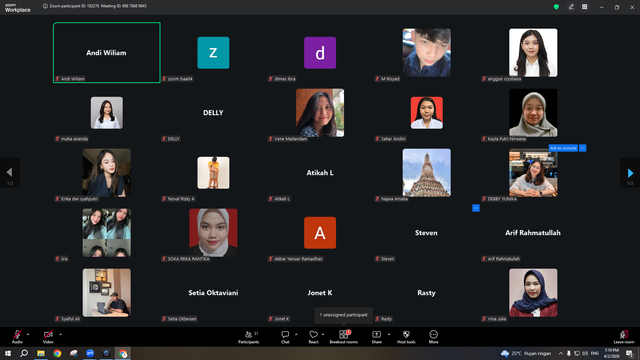Image resolution: width=640 pixels, height=360 pixels.
Task: Go to next page of participants
Action: [630, 173]
